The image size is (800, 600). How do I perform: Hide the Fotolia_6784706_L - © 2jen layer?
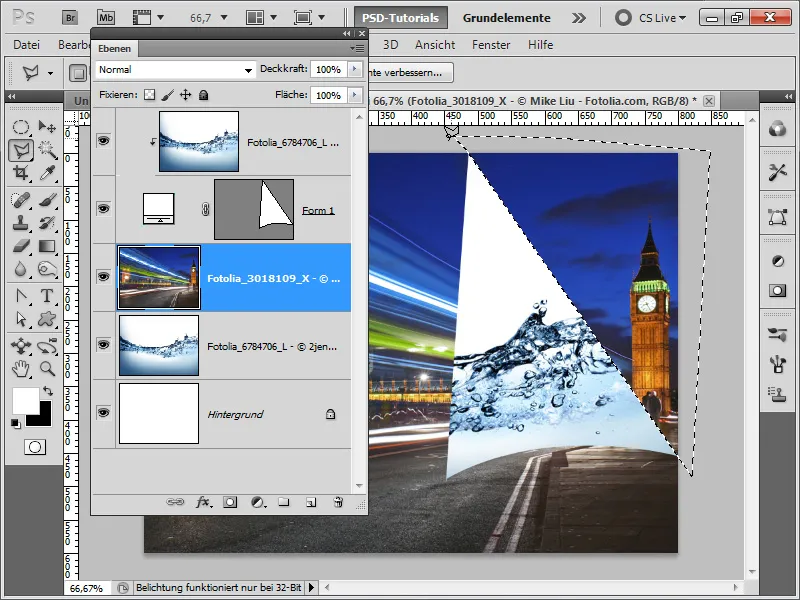pos(104,344)
